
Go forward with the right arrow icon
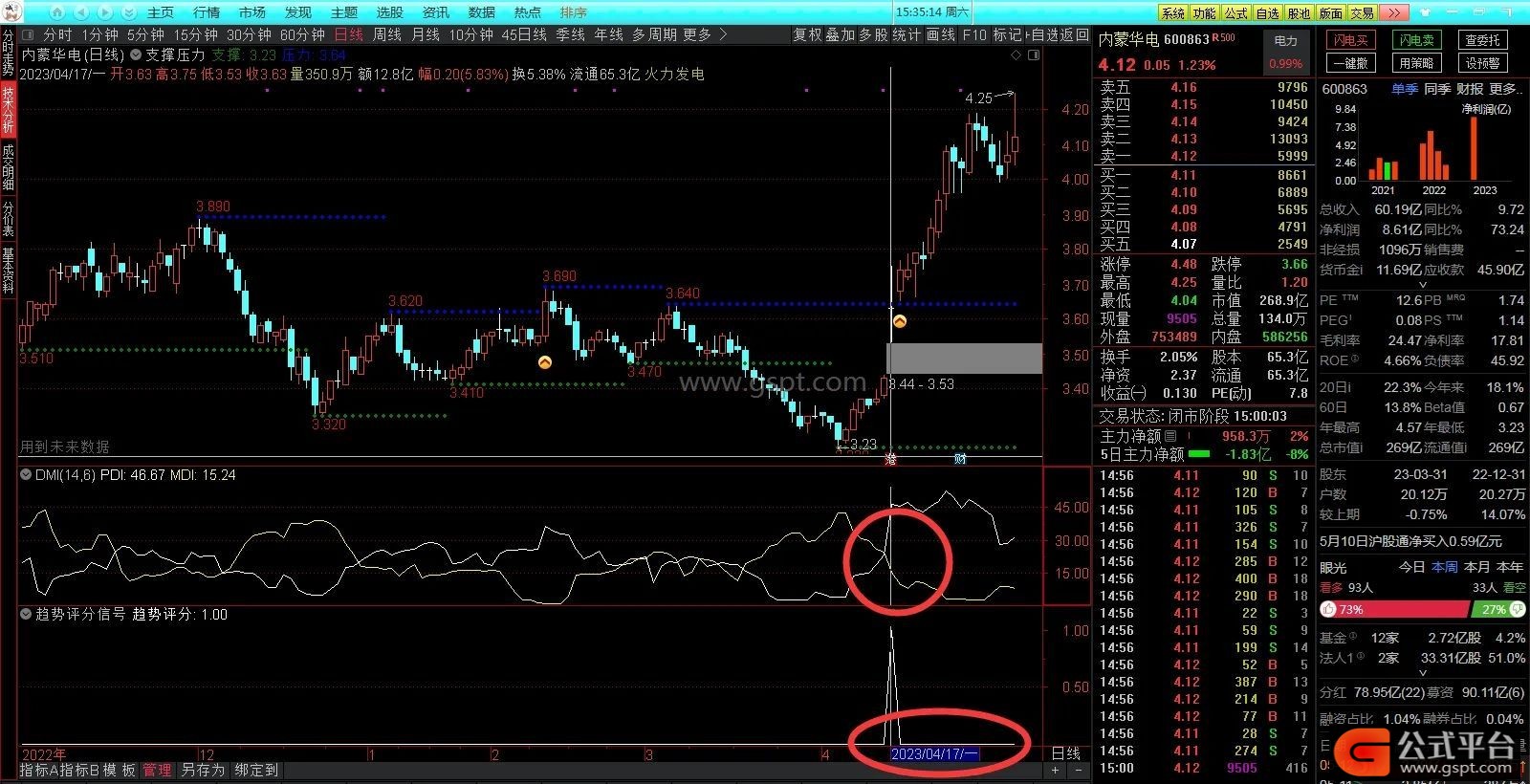105,12
